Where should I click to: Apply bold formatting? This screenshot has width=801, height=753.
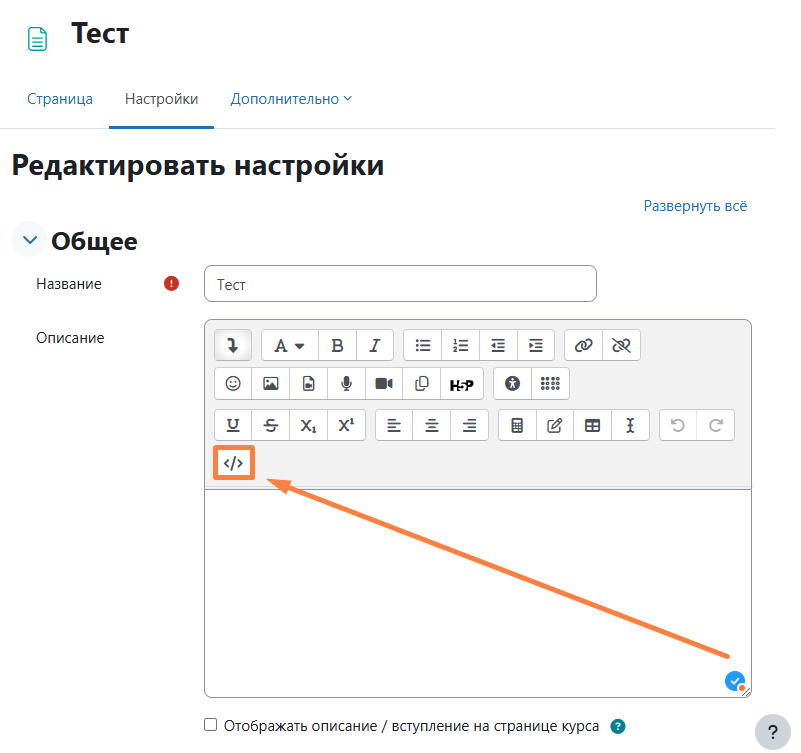(x=337, y=345)
